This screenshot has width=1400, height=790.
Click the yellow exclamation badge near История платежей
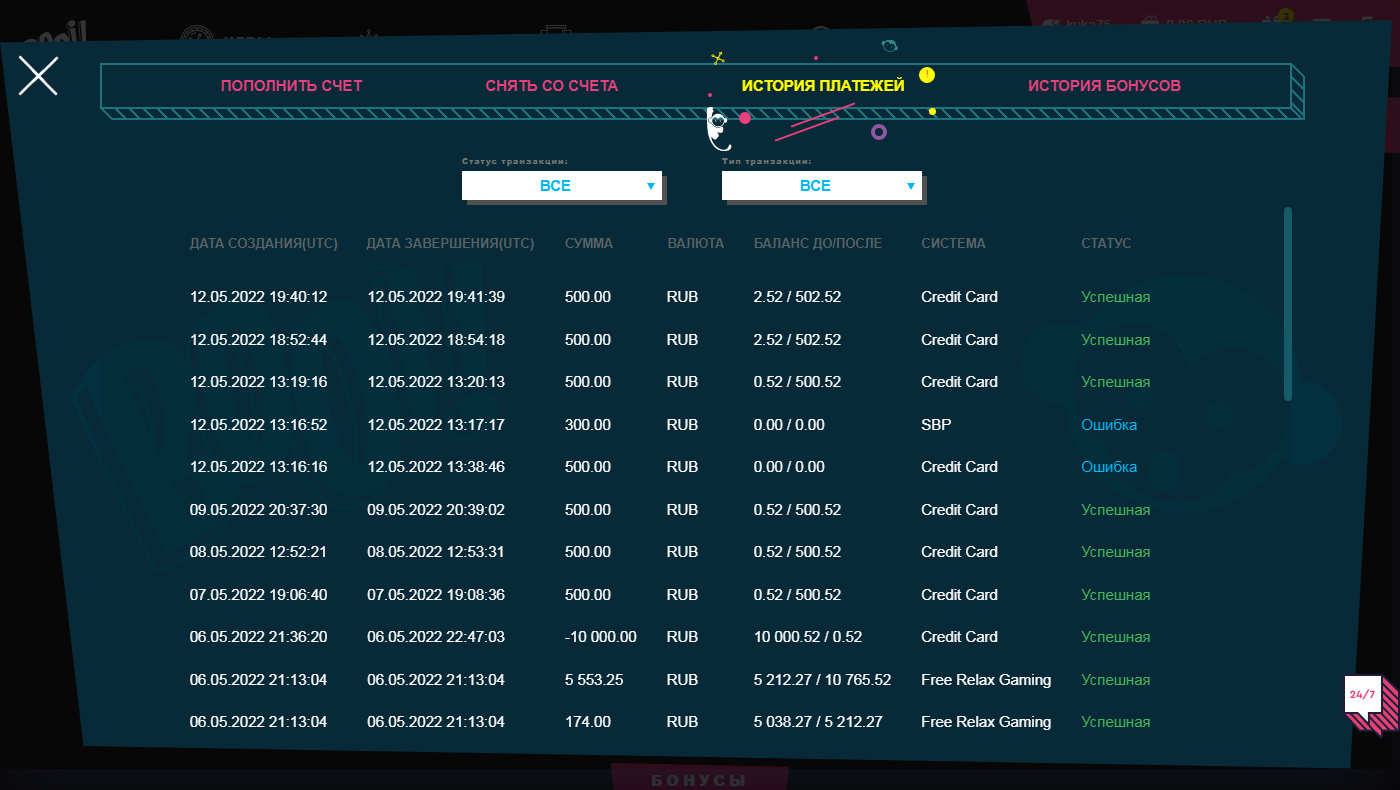(x=927, y=75)
